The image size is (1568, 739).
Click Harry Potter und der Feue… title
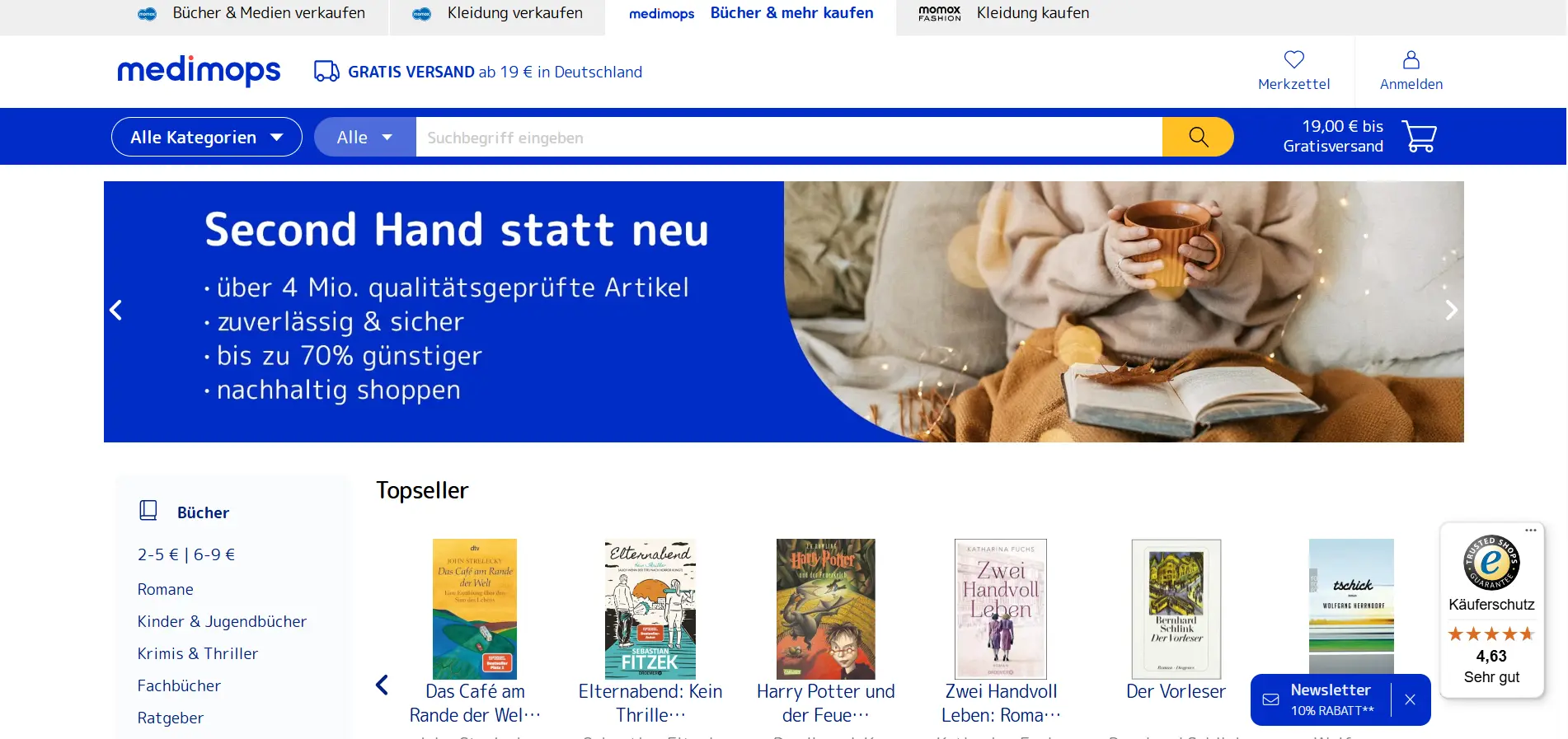click(826, 703)
